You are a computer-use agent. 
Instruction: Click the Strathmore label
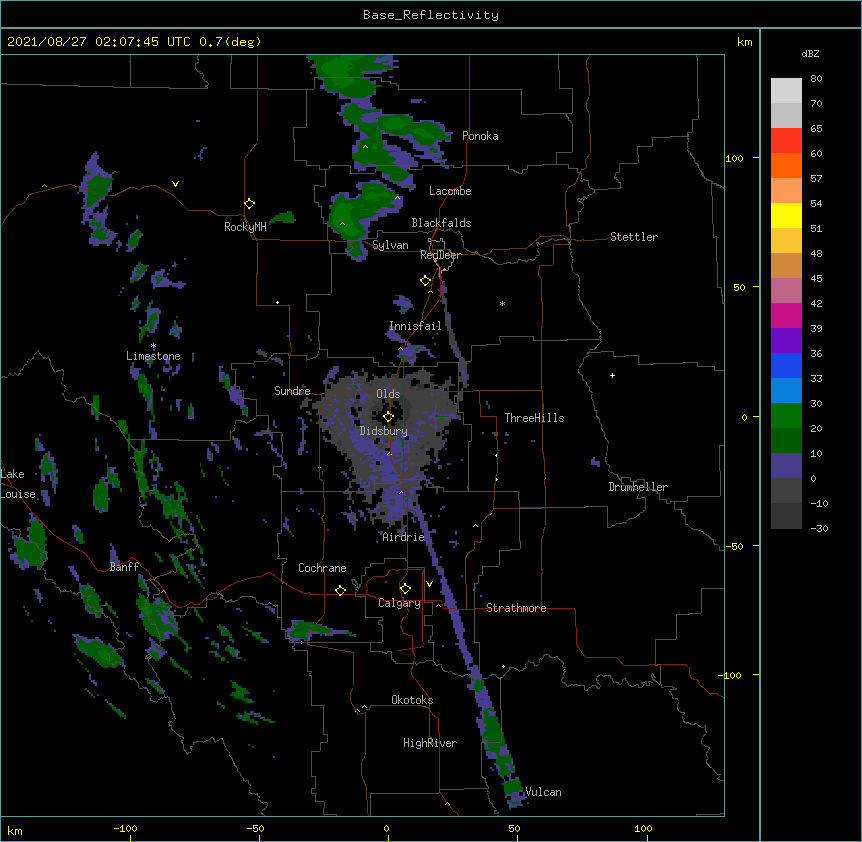516,608
